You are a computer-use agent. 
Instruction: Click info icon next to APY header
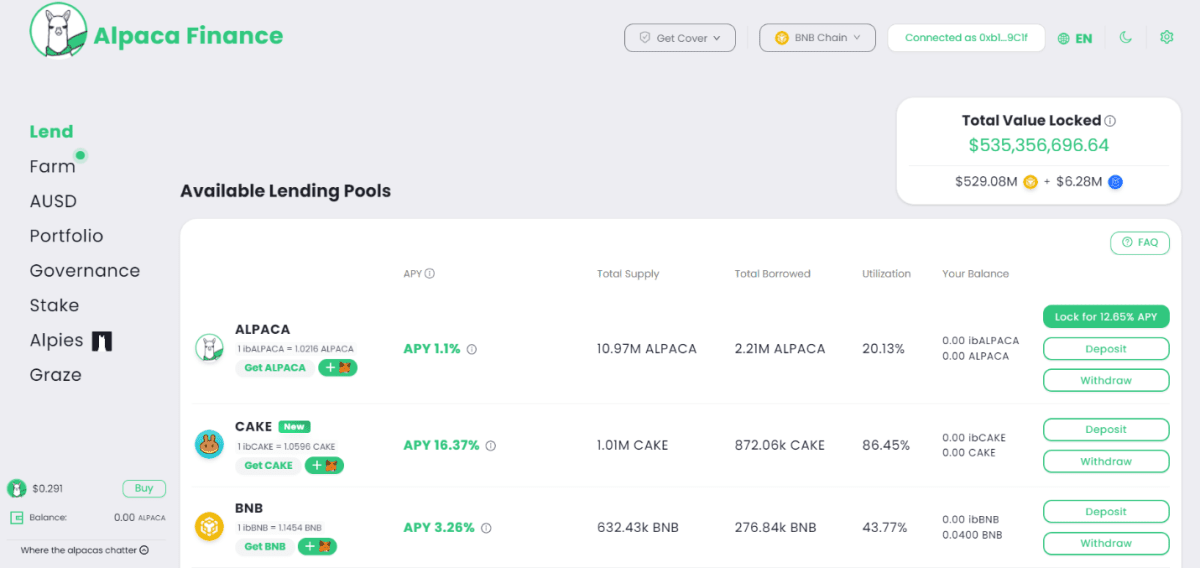(x=430, y=273)
